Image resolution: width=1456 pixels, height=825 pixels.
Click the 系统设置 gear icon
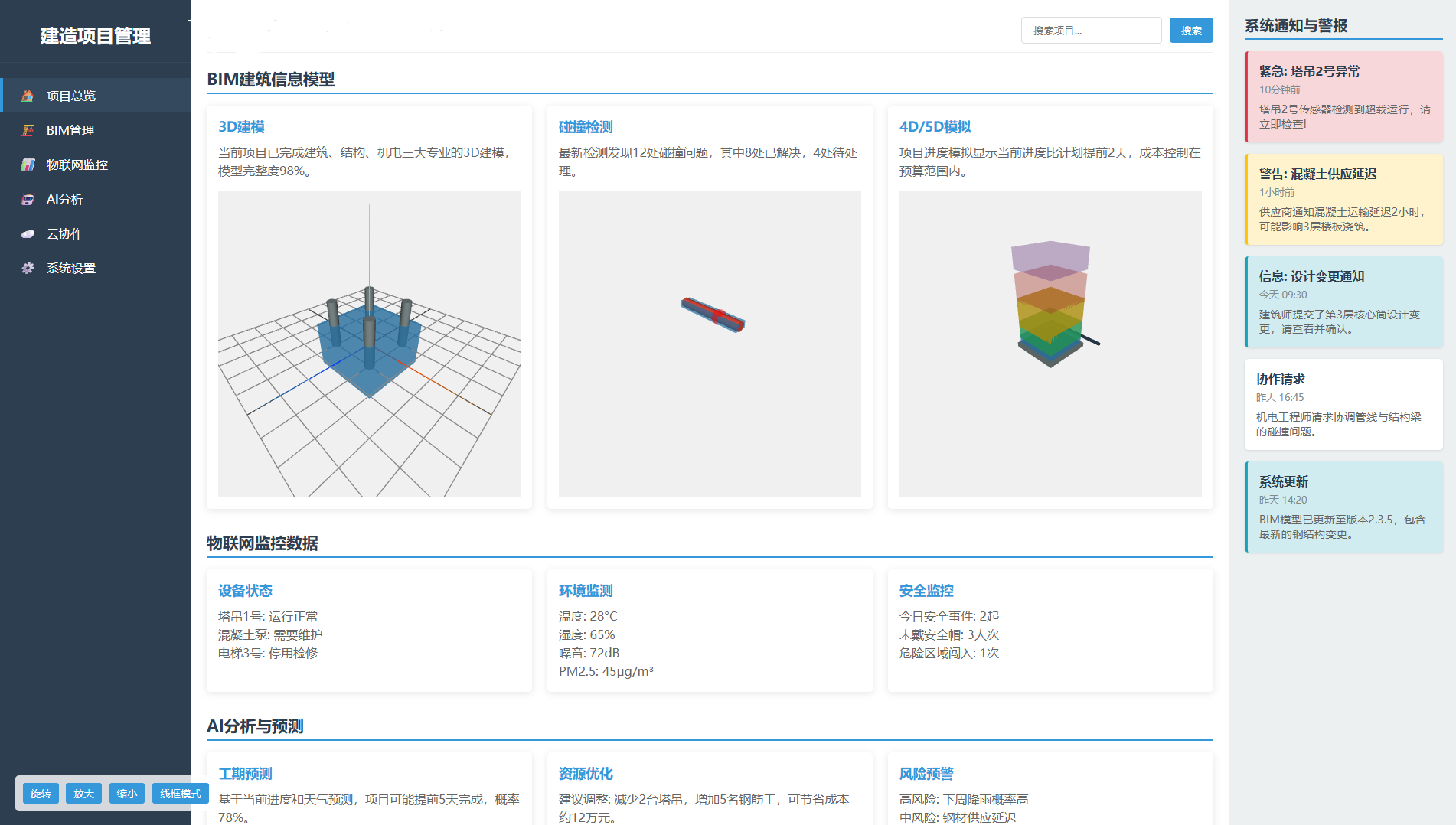(28, 268)
